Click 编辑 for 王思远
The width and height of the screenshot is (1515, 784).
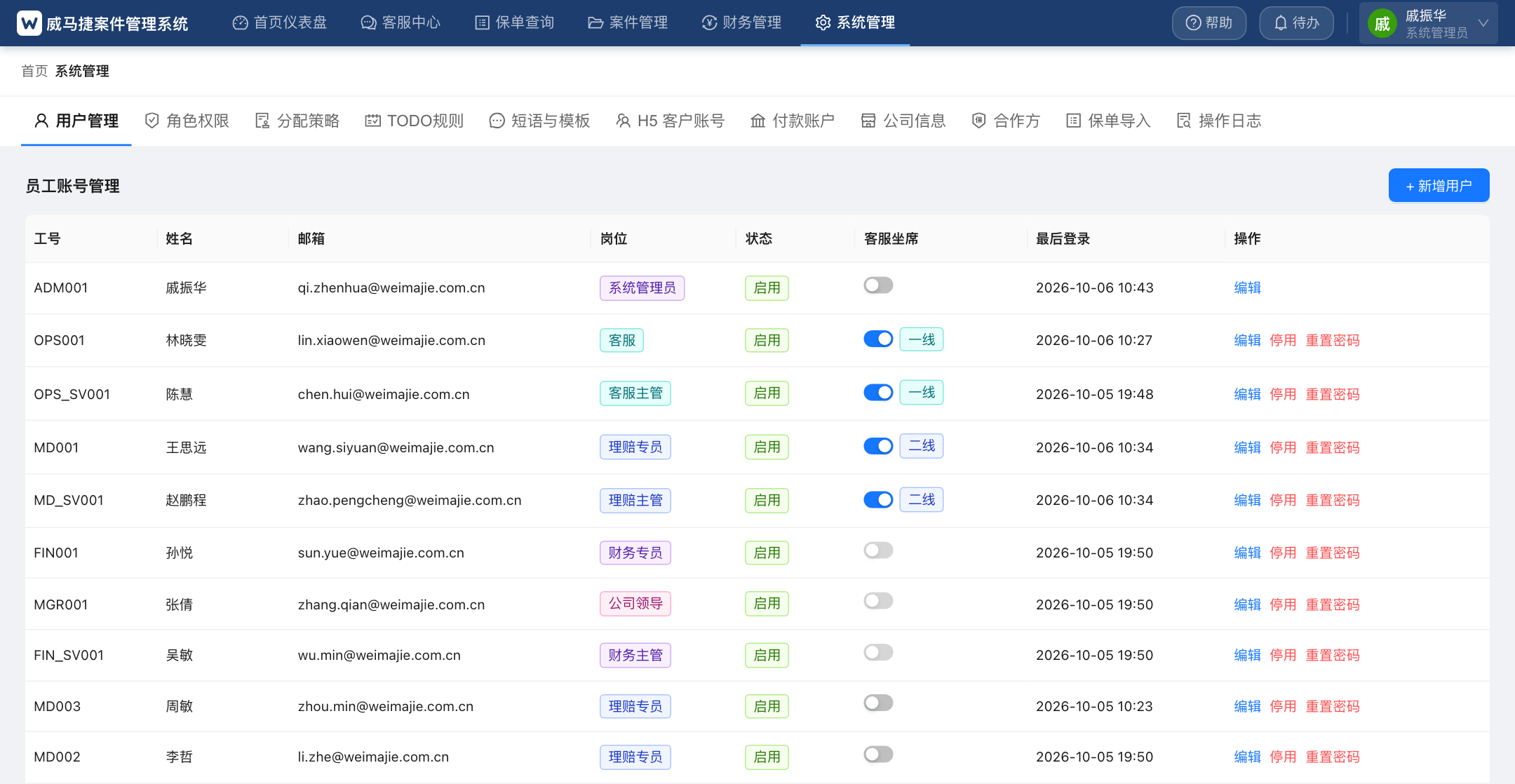[1247, 447]
